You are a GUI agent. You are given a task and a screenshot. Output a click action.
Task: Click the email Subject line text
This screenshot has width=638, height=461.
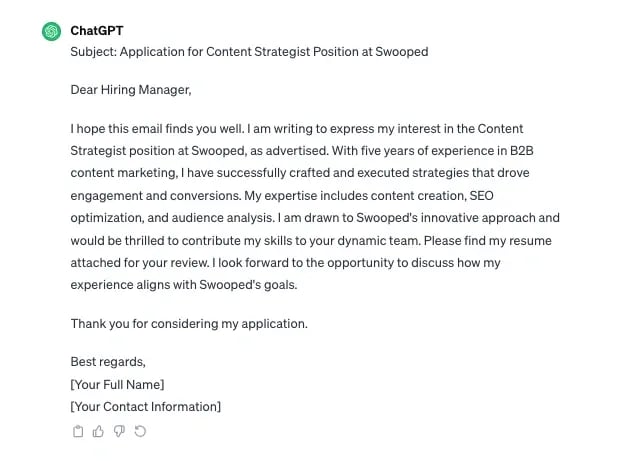(249, 52)
